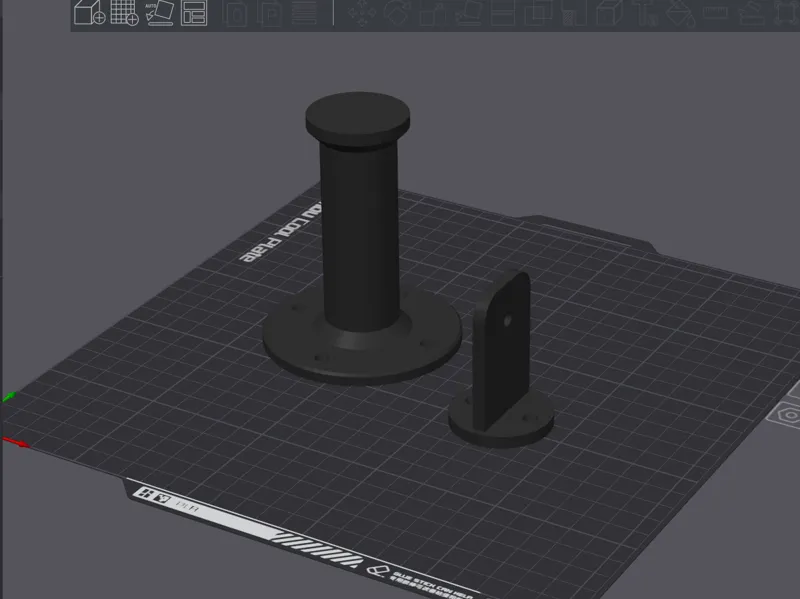Activate the Cut tool
The image size is (800, 599).
tap(503, 12)
